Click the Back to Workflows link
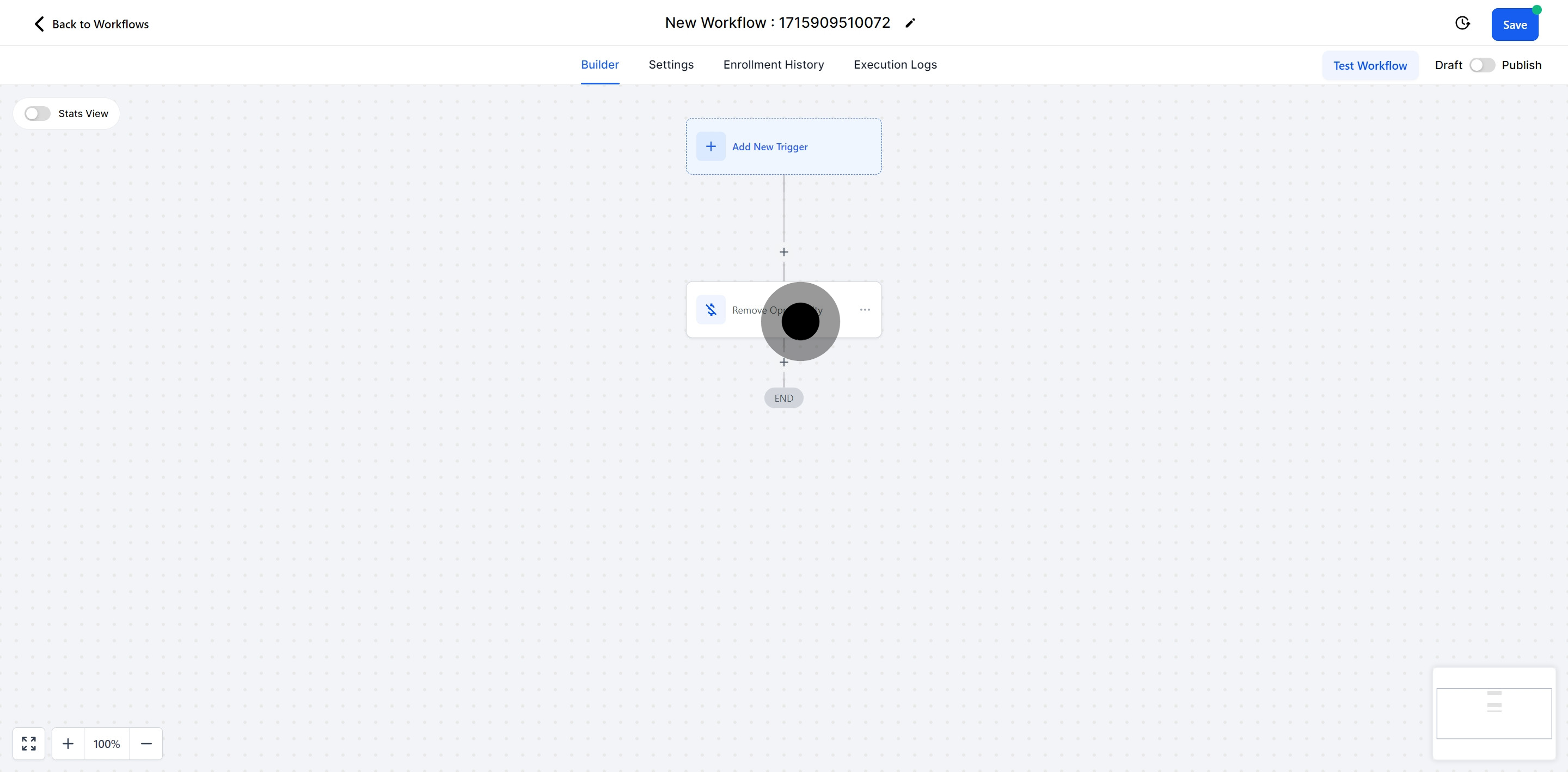The width and height of the screenshot is (1568, 772). point(100,24)
